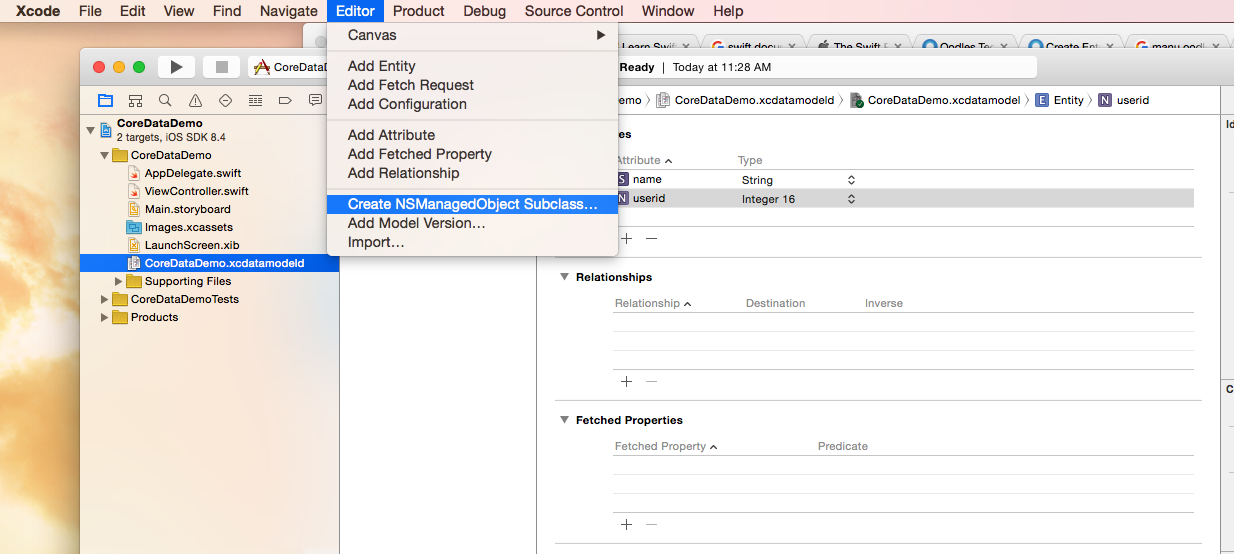Collapse the CoreDataDemo group folder
The height and width of the screenshot is (554, 1234).
(x=104, y=155)
